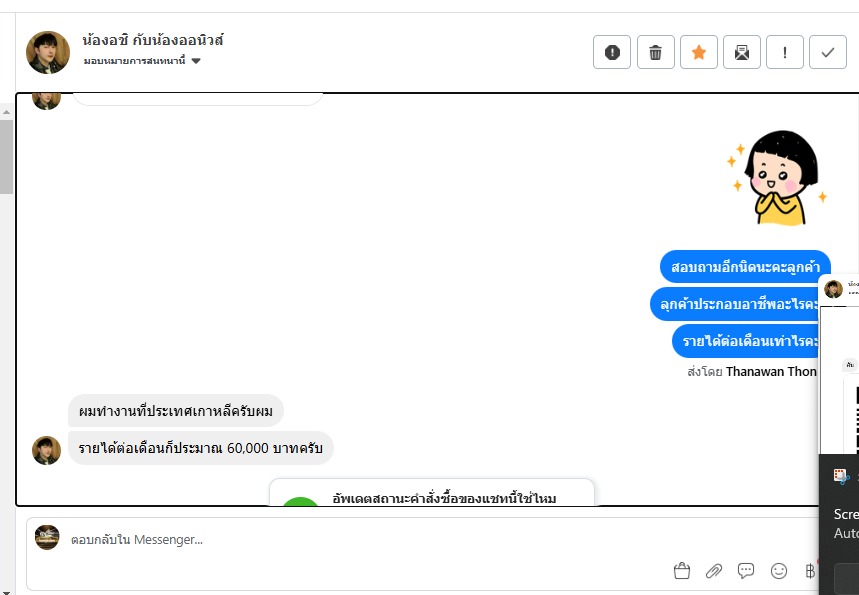Move conversation to spam with exclamation-circle icon

[612, 52]
